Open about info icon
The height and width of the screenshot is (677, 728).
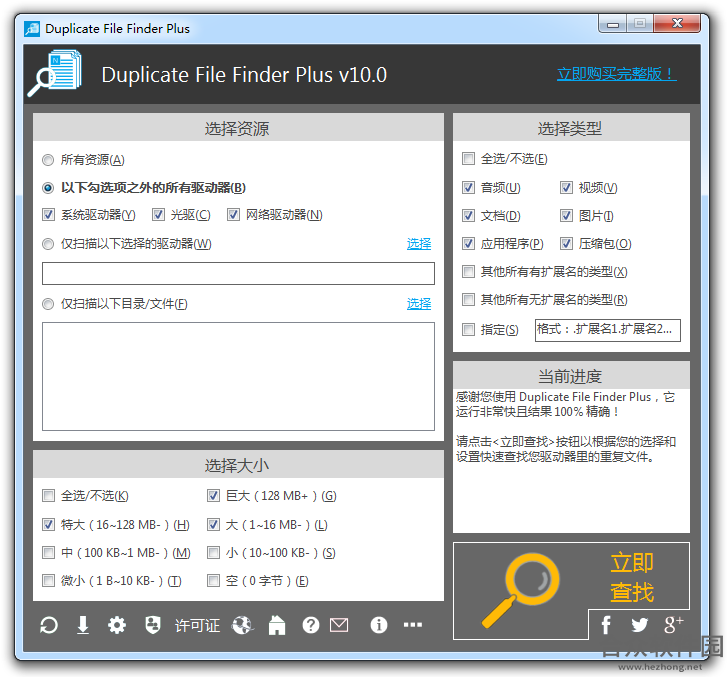(379, 625)
